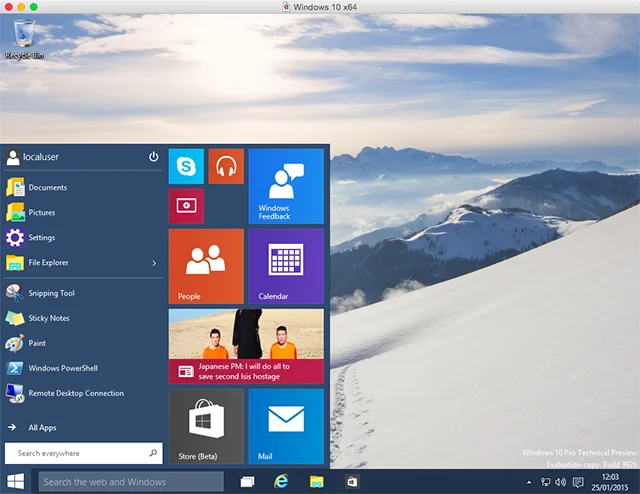Open the Skype tile
Image resolution: width=640 pixels, height=494 pixels.
point(186,166)
